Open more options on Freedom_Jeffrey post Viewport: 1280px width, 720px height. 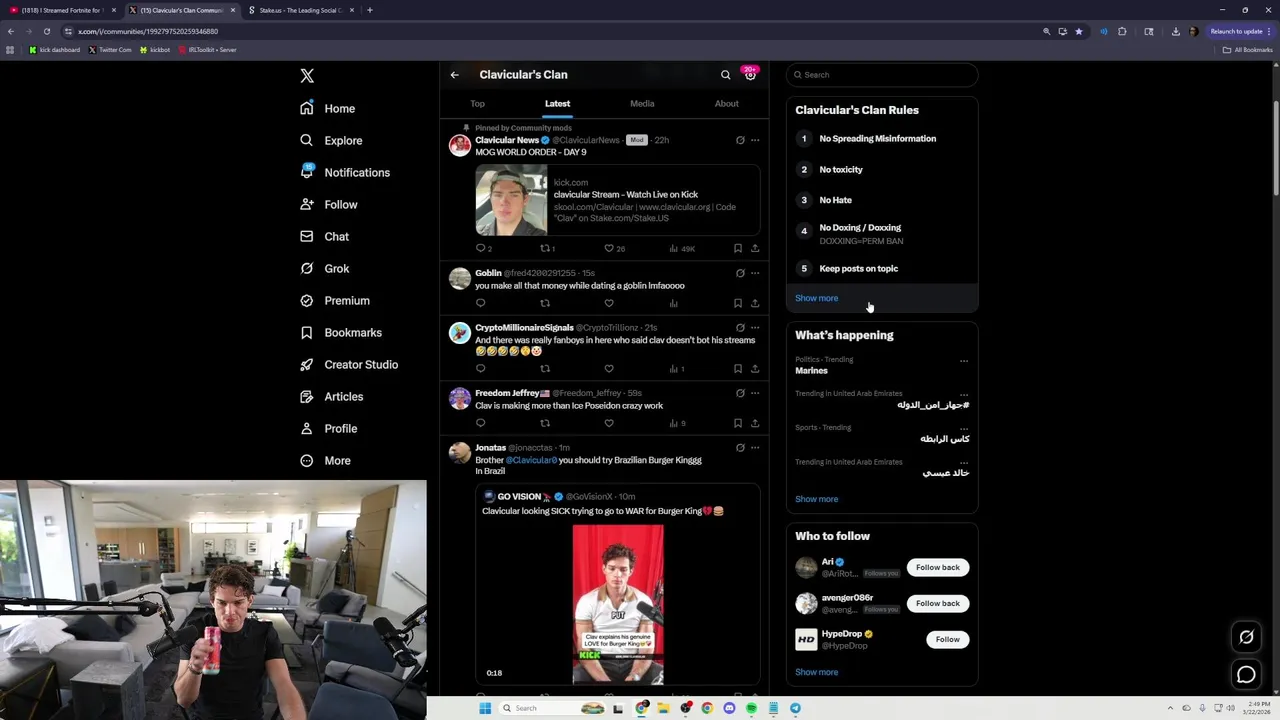pyautogui.click(x=755, y=393)
